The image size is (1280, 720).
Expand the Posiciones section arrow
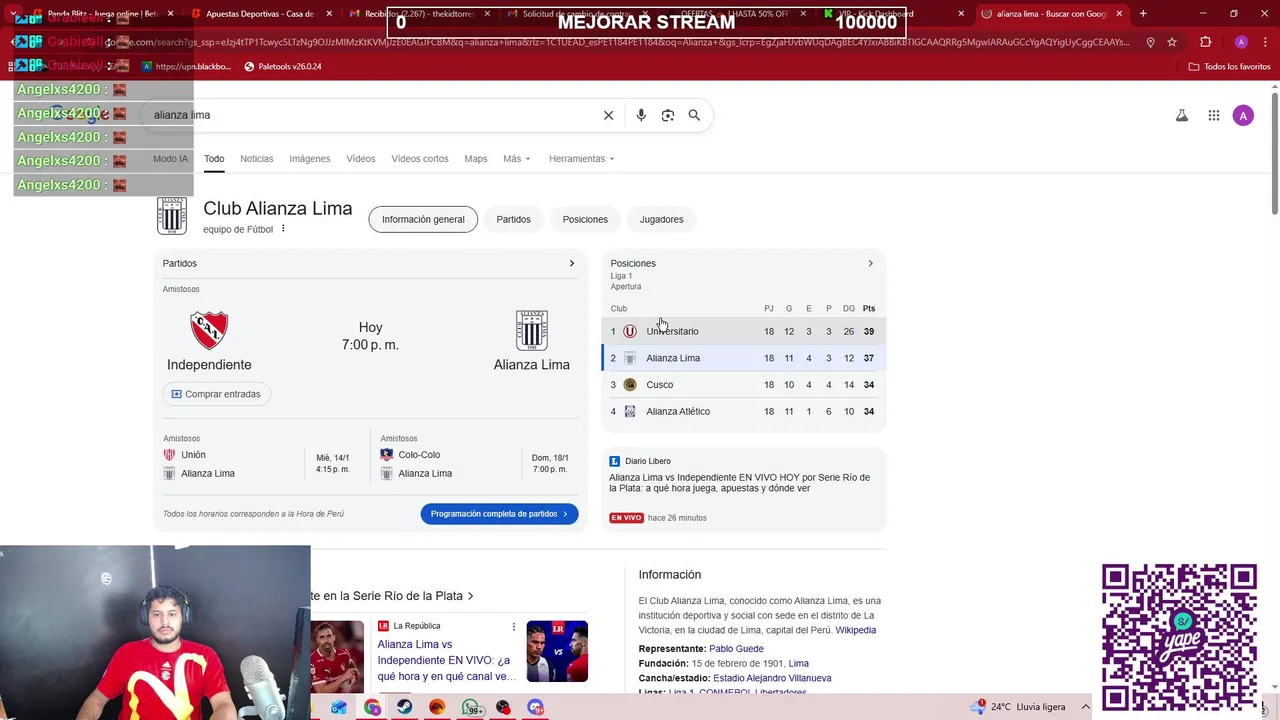870,264
